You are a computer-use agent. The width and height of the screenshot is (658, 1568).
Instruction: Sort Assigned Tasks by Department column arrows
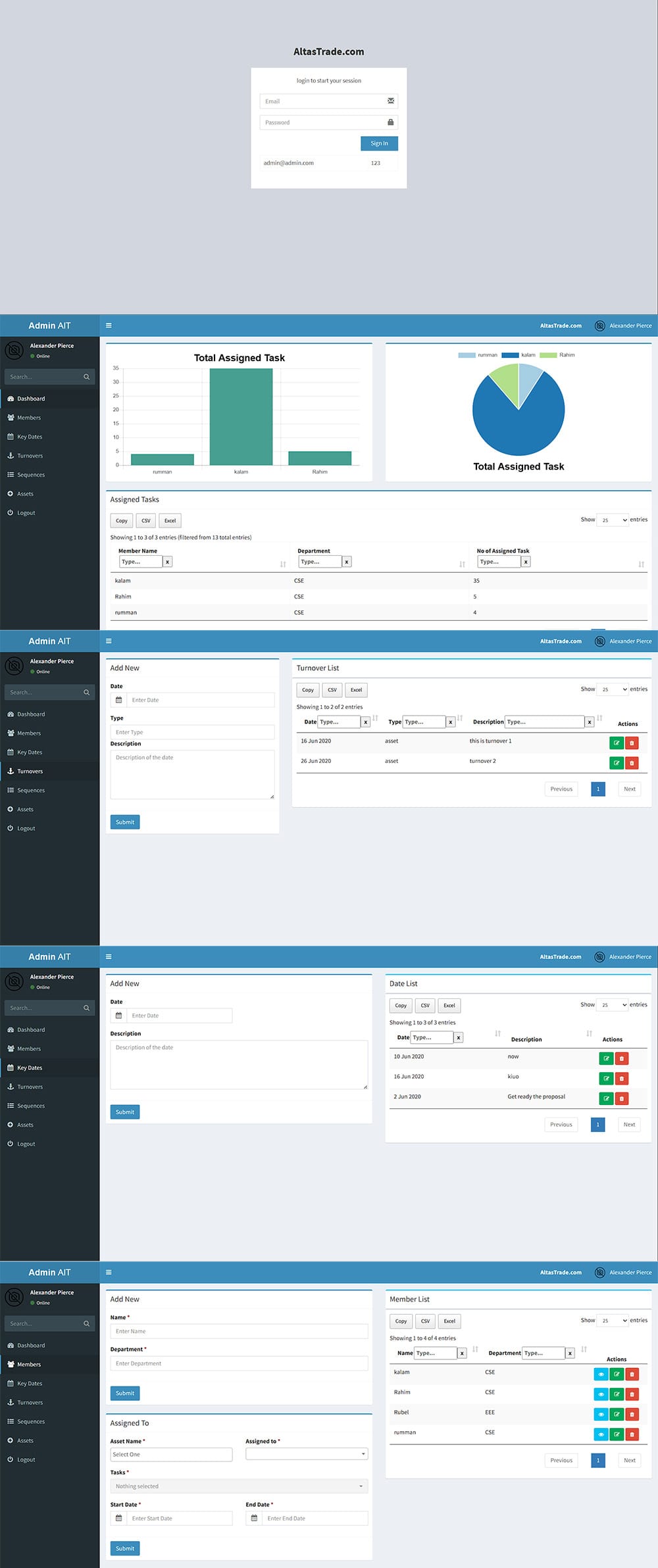(x=462, y=564)
